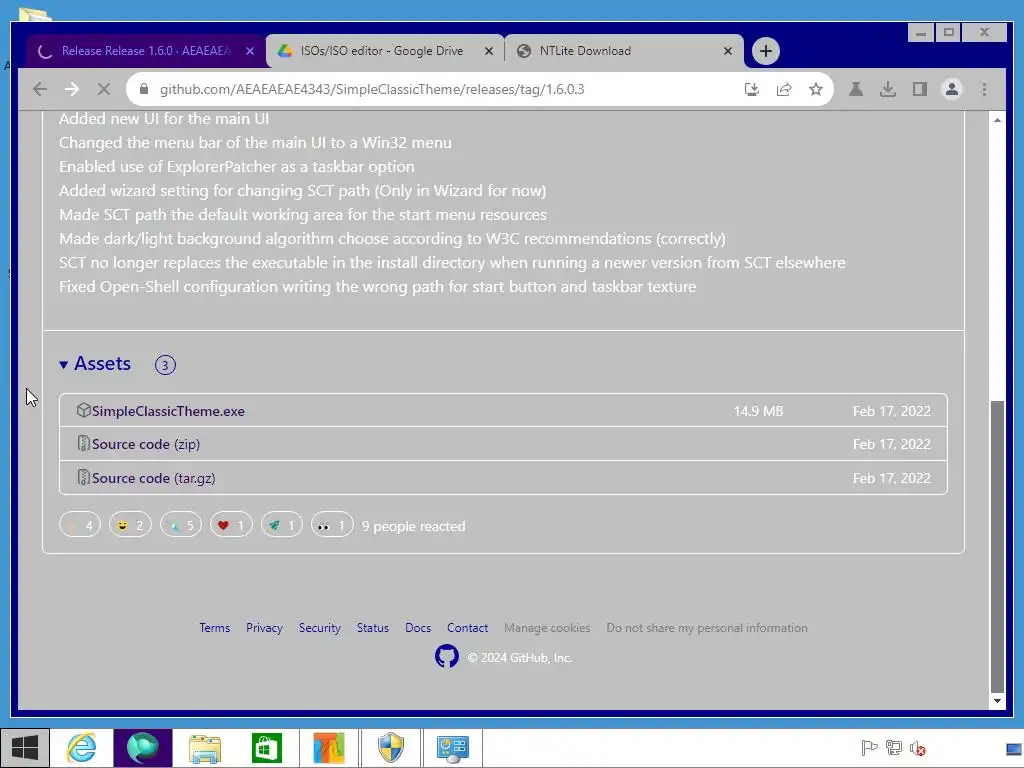The width and height of the screenshot is (1024, 768).
Task: Click the 14.9 MB file size text
Action: coord(758,411)
